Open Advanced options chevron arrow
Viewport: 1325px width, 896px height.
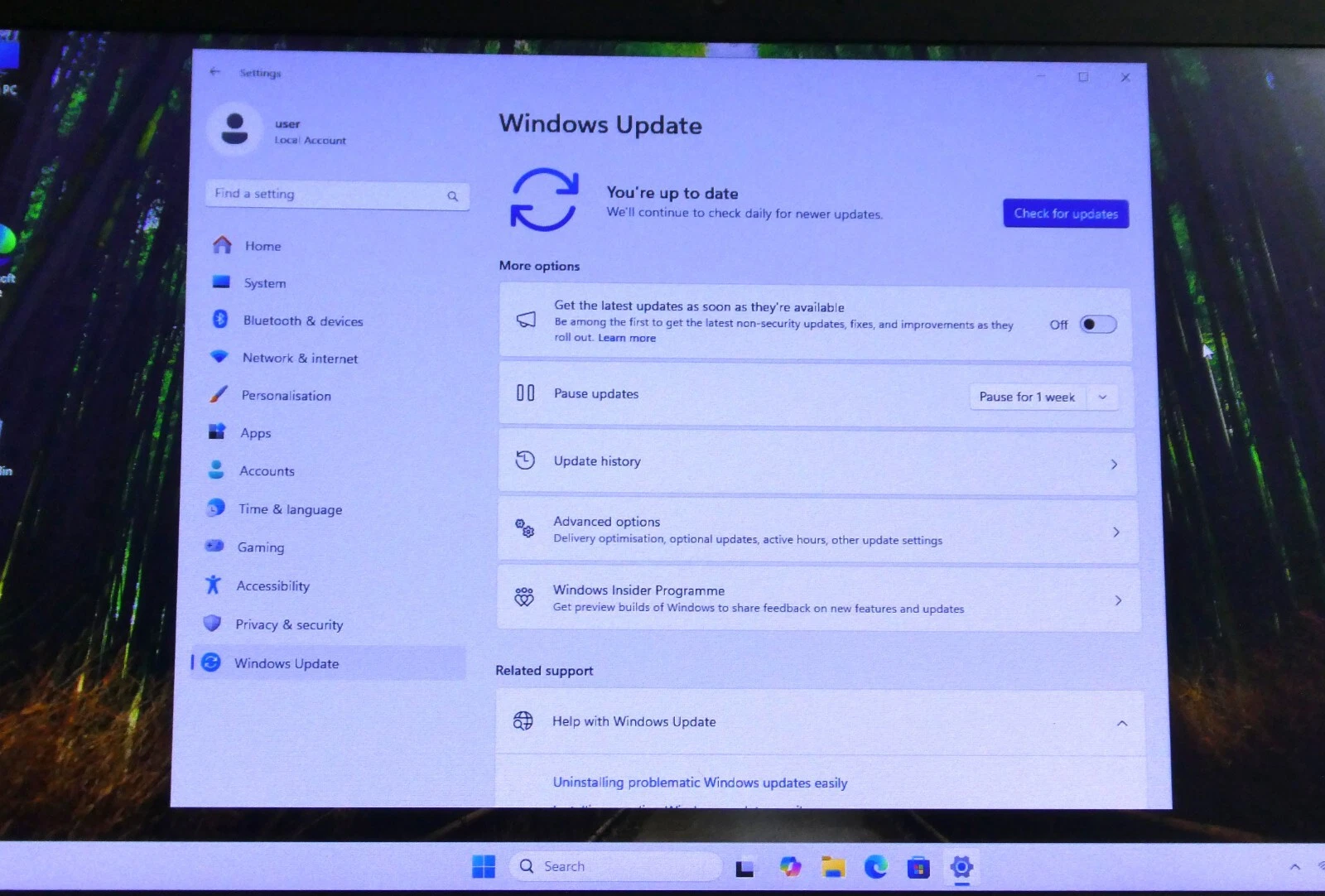tap(1115, 532)
